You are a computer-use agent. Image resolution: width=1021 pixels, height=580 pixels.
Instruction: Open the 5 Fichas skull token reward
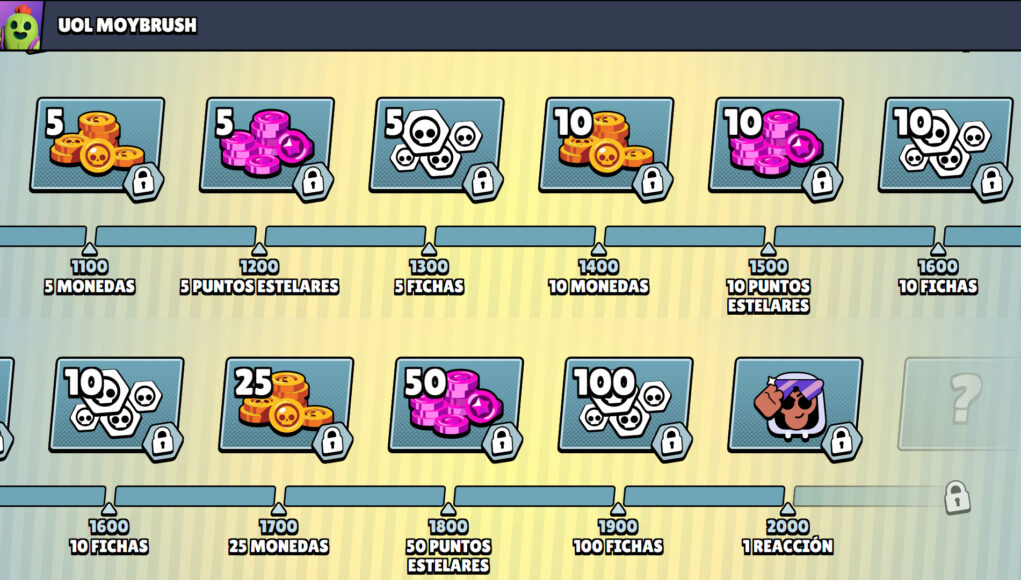coord(437,145)
